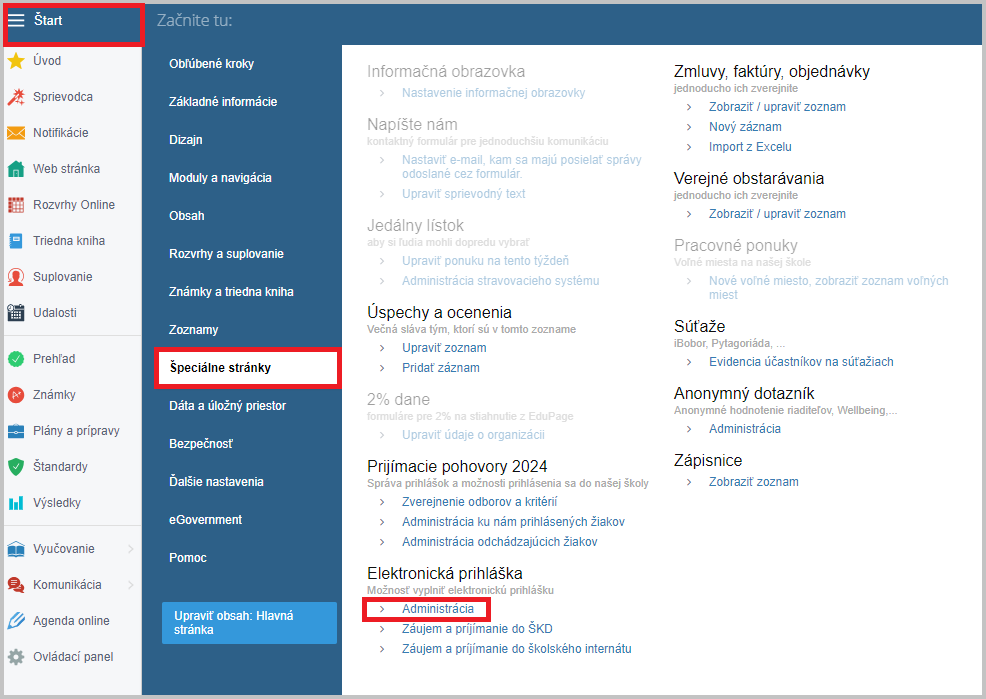The image size is (986, 699).
Task: Click the green checkmark Prehľad icon
Action: [x=16, y=359]
